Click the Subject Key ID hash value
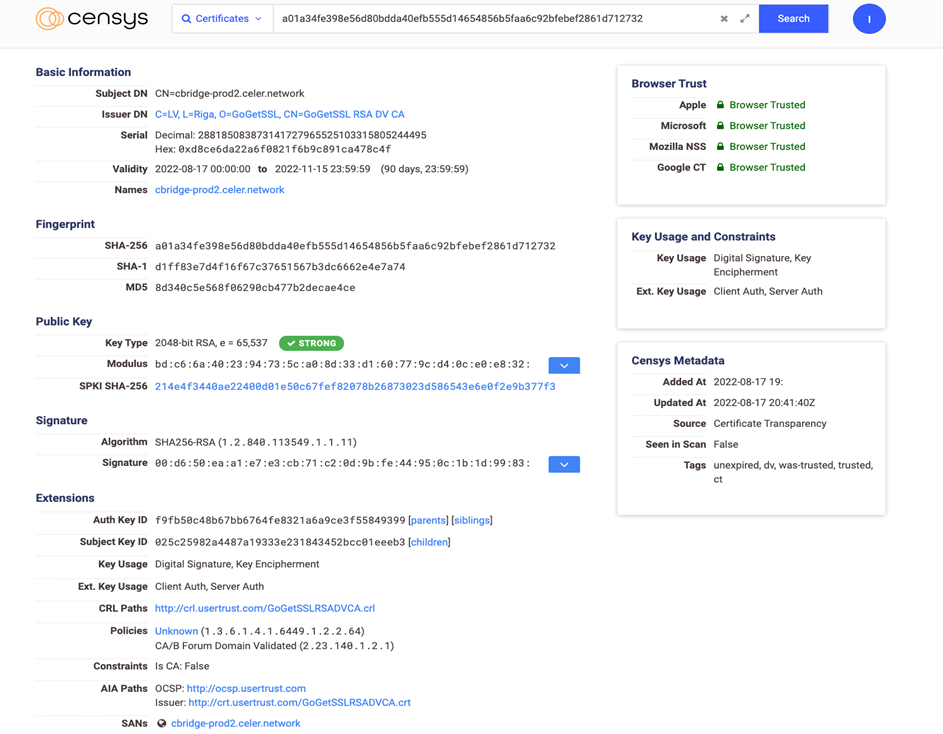943x734 pixels. 280,542
